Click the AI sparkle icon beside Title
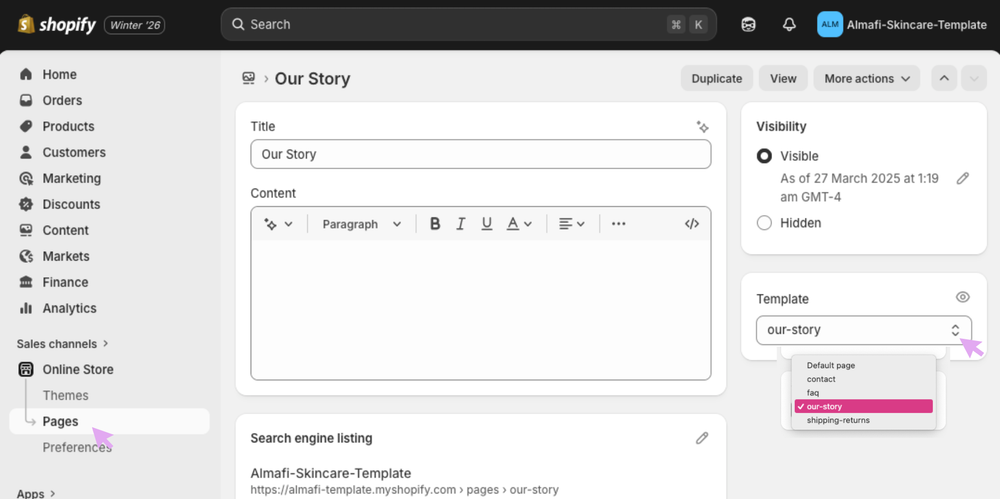1000x499 pixels. tap(703, 127)
